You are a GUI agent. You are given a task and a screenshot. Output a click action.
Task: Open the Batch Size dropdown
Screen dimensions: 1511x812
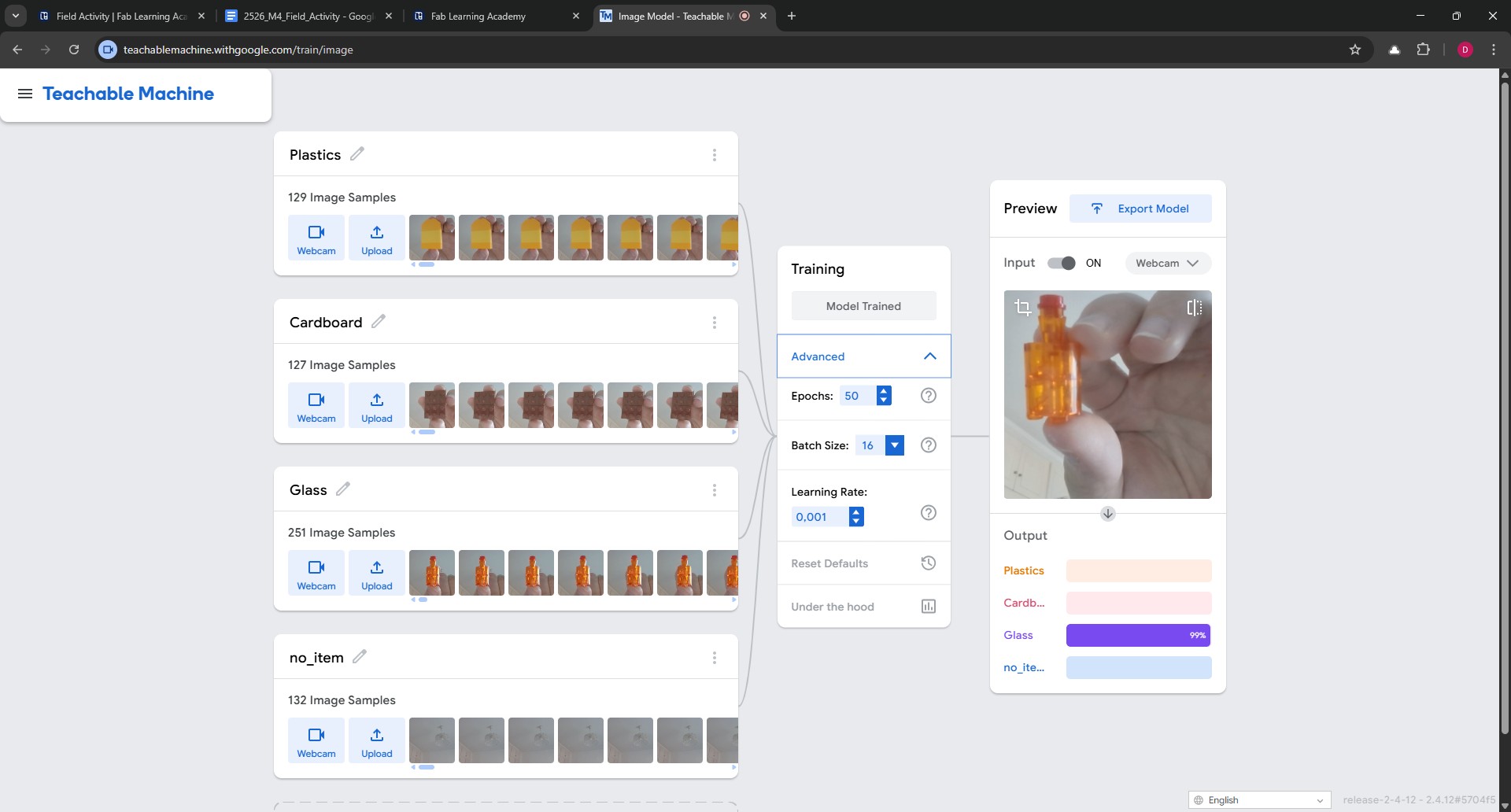[x=894, y=445]
